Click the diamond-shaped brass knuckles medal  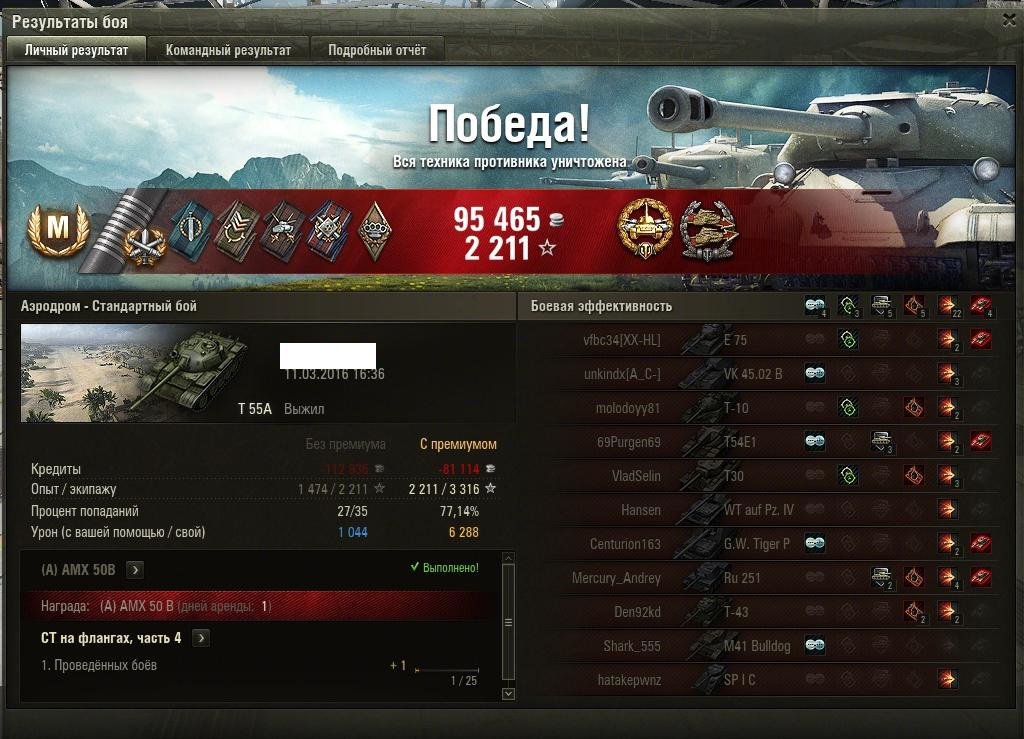pyautogui.click(x=374, y=231)
